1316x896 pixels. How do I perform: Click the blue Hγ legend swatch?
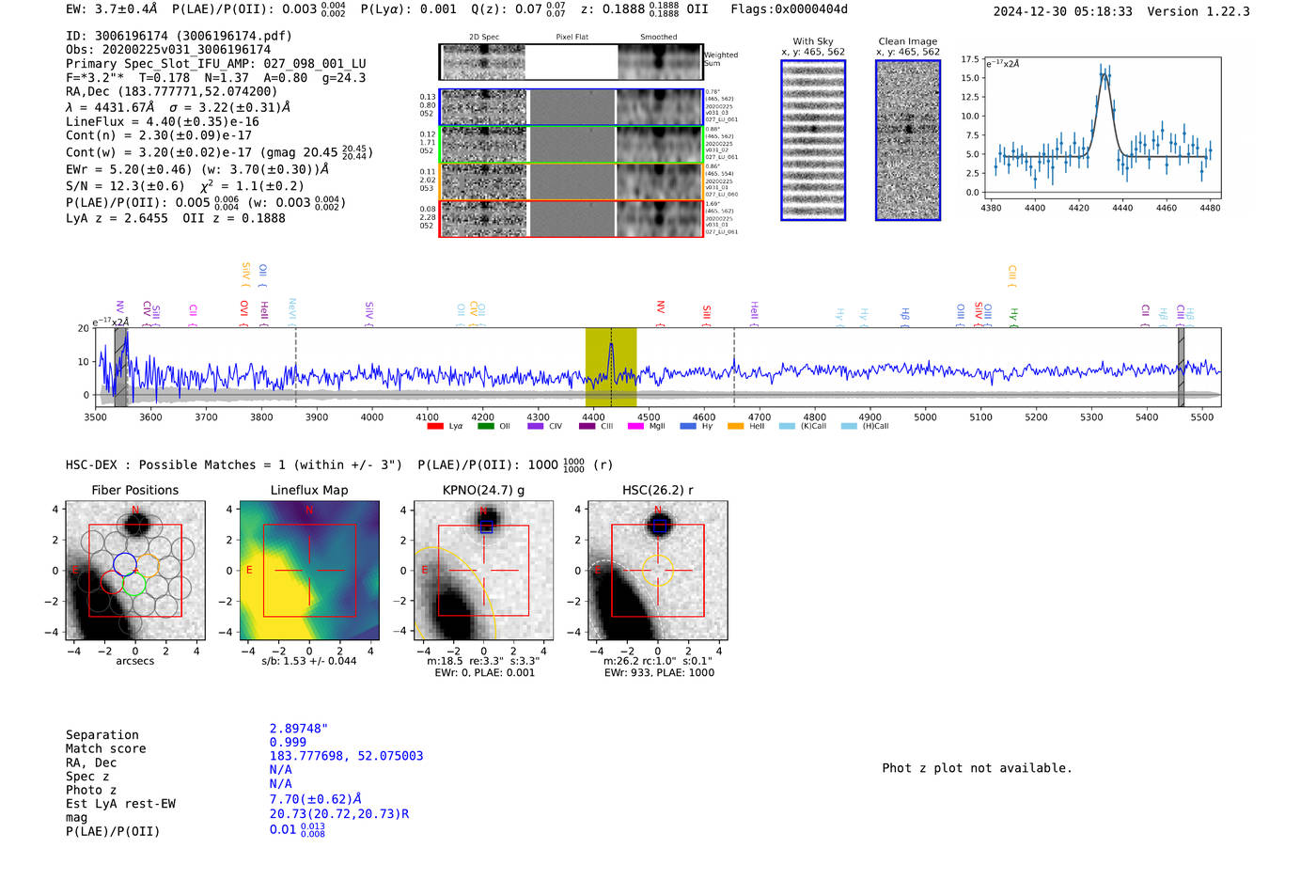(688, 426)
